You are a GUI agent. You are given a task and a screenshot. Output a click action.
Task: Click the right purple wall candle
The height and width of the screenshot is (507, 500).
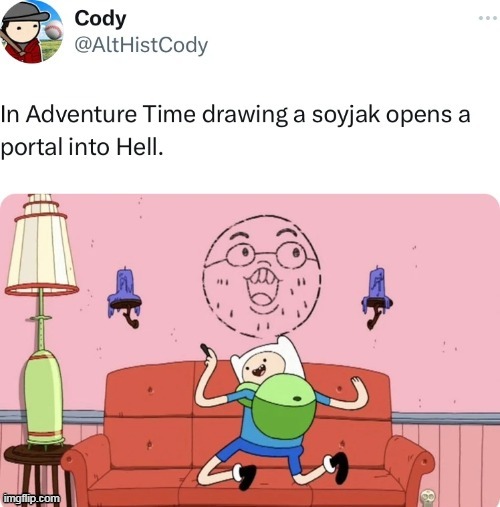[x=377, y=295]
